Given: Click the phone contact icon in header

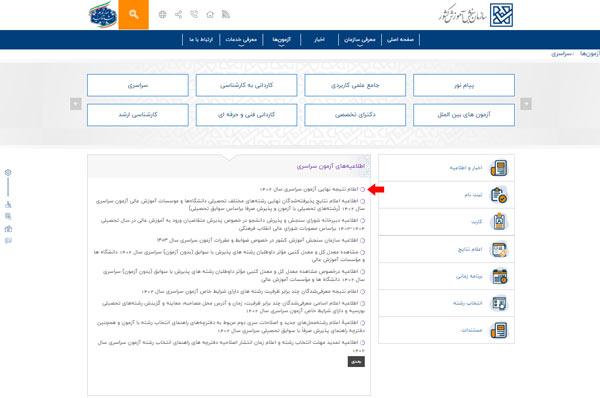Looking at the screenshot, I should 194,15.
